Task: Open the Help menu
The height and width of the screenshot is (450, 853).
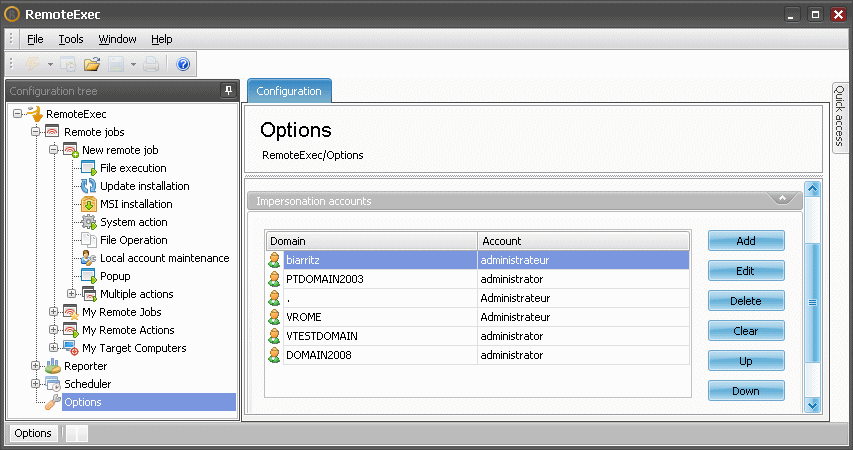Action: point(162,39)
